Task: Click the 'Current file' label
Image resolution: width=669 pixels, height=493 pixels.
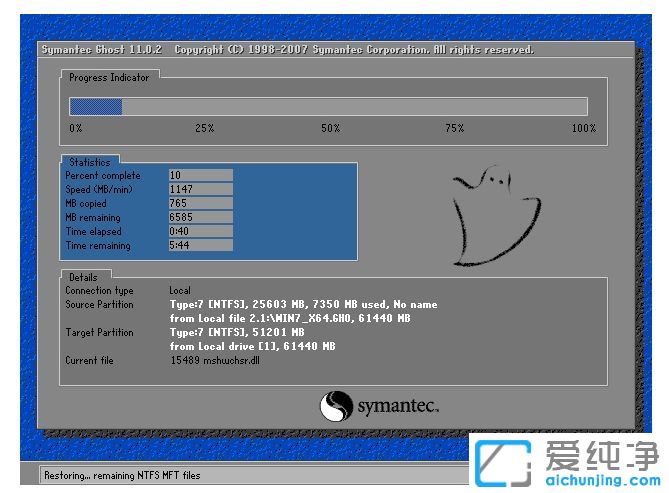Action: 89,360
